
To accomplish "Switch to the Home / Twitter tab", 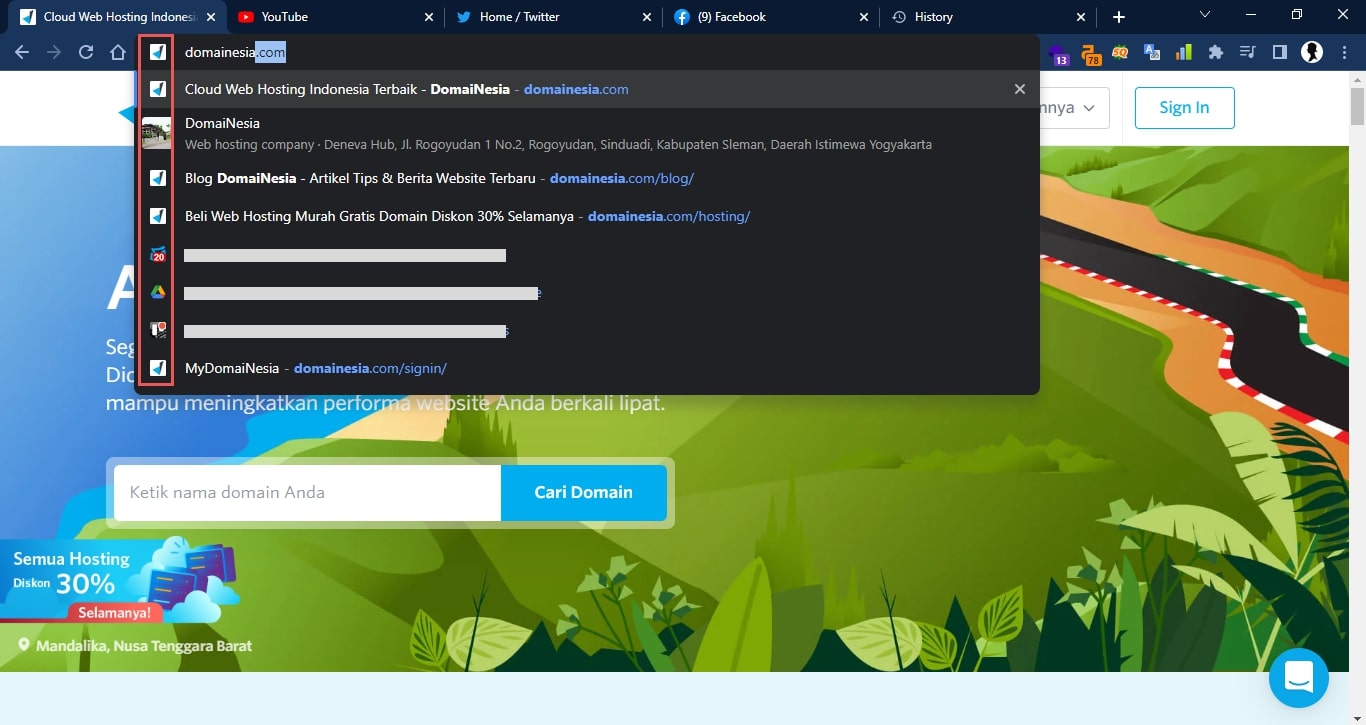I will click(553, 17).
